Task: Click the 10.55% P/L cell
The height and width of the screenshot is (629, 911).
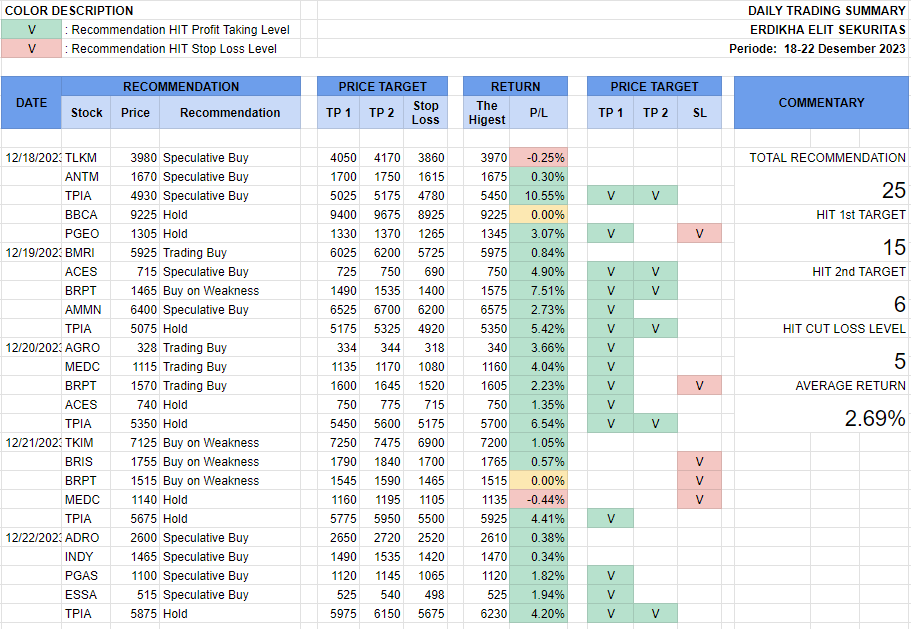Action: point(538,196)
